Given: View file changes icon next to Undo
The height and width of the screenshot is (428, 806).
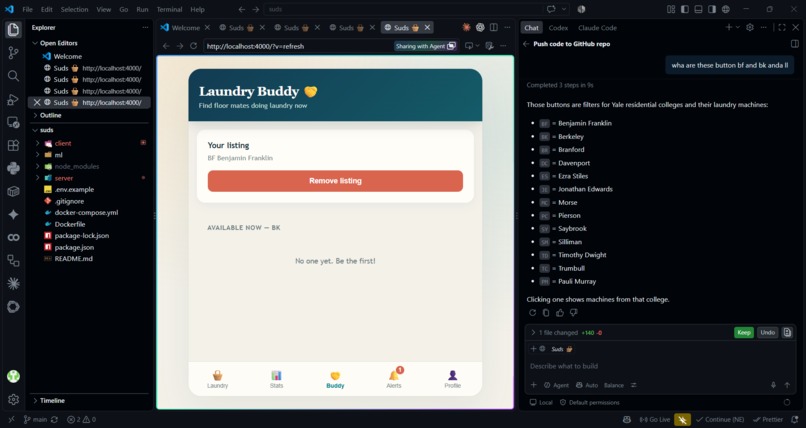Looking at the screenshot, I should tap(787, 332).
